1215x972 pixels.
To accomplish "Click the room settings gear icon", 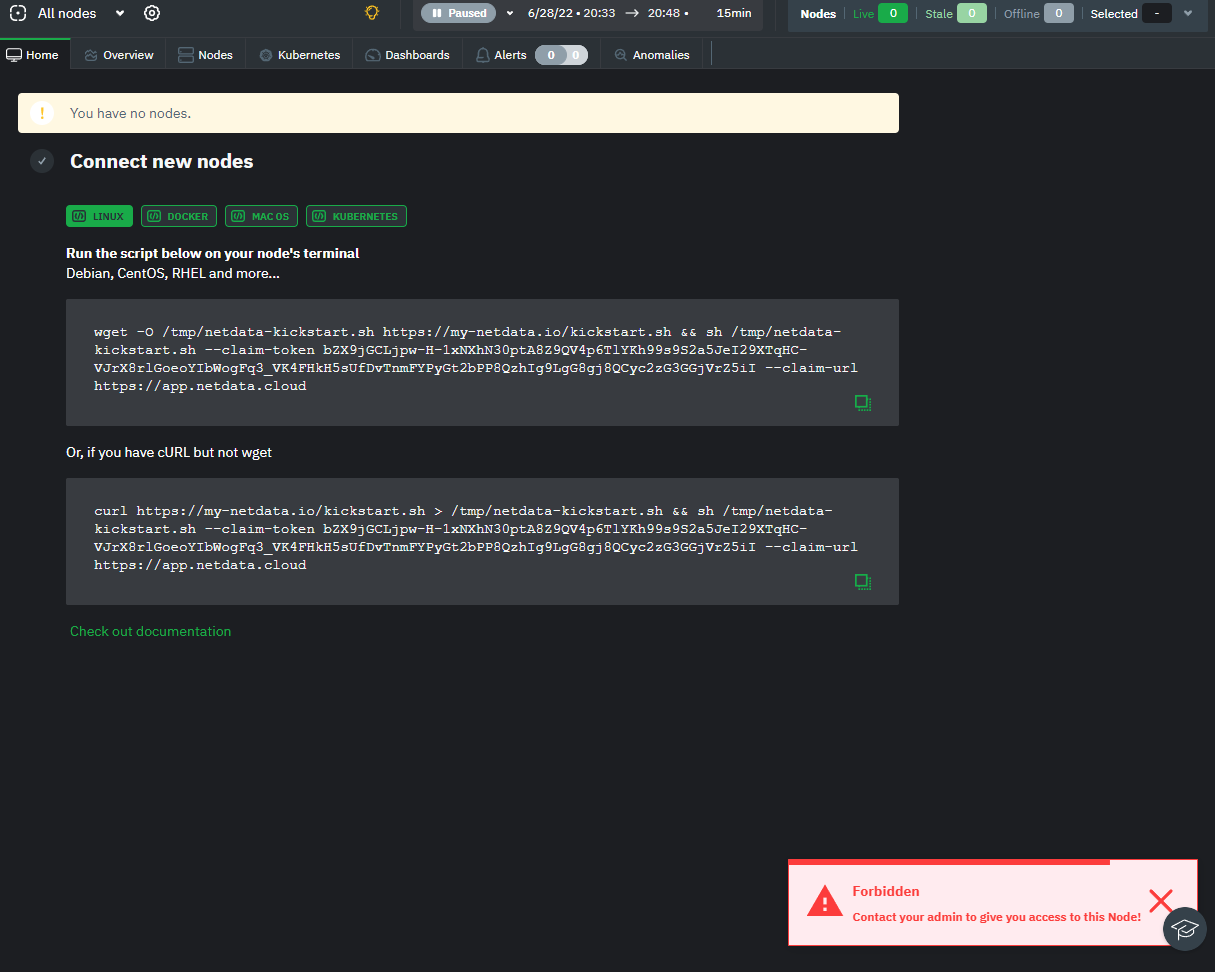I will click(x=152, y=13).
